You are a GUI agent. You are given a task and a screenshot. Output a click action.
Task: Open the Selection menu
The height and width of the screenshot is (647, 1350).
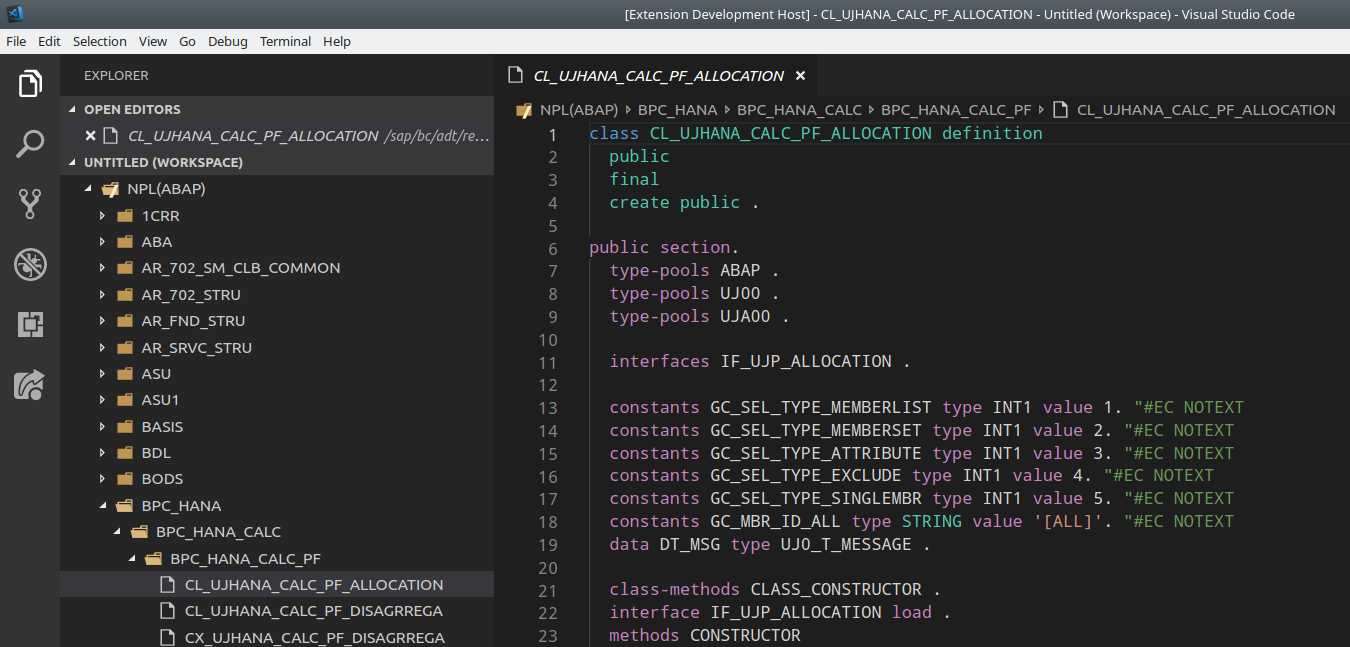100,41
